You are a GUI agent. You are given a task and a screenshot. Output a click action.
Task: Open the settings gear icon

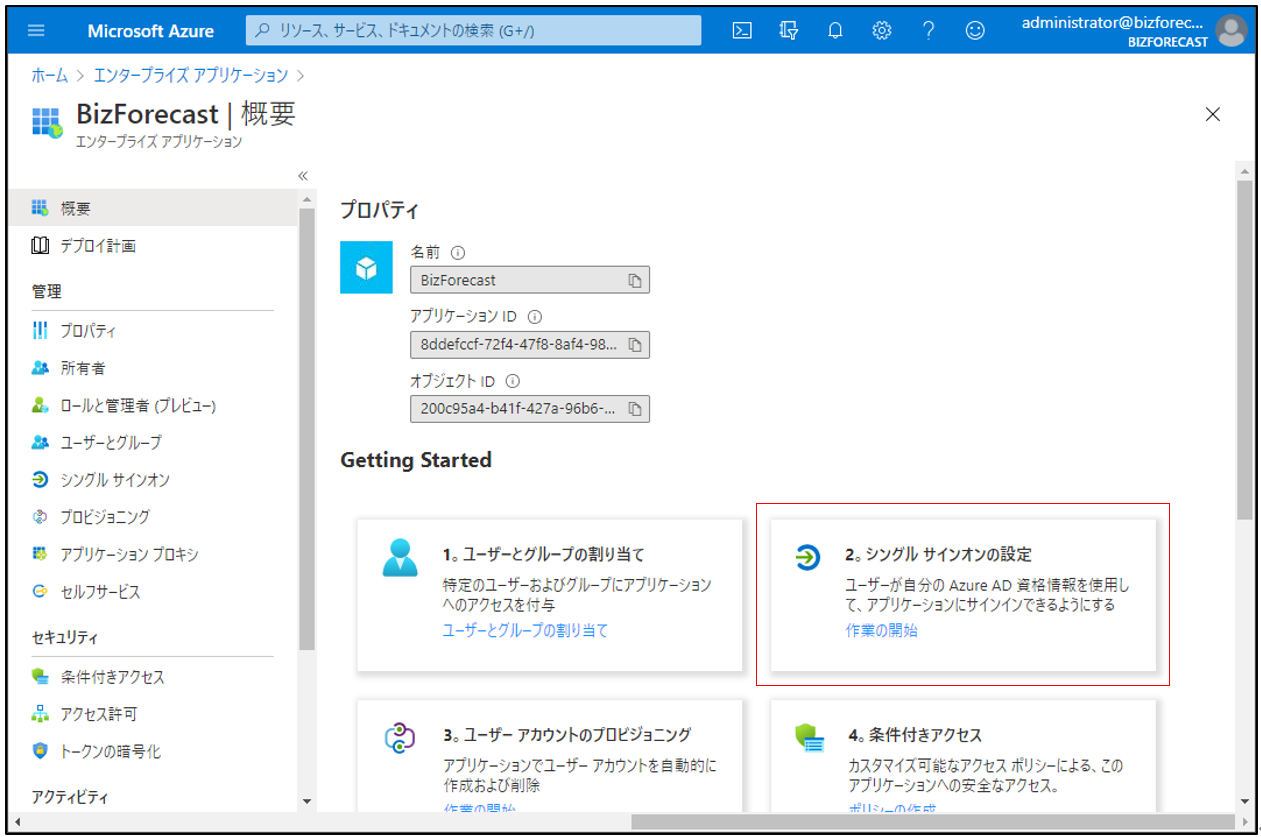[x=881, y=30]
